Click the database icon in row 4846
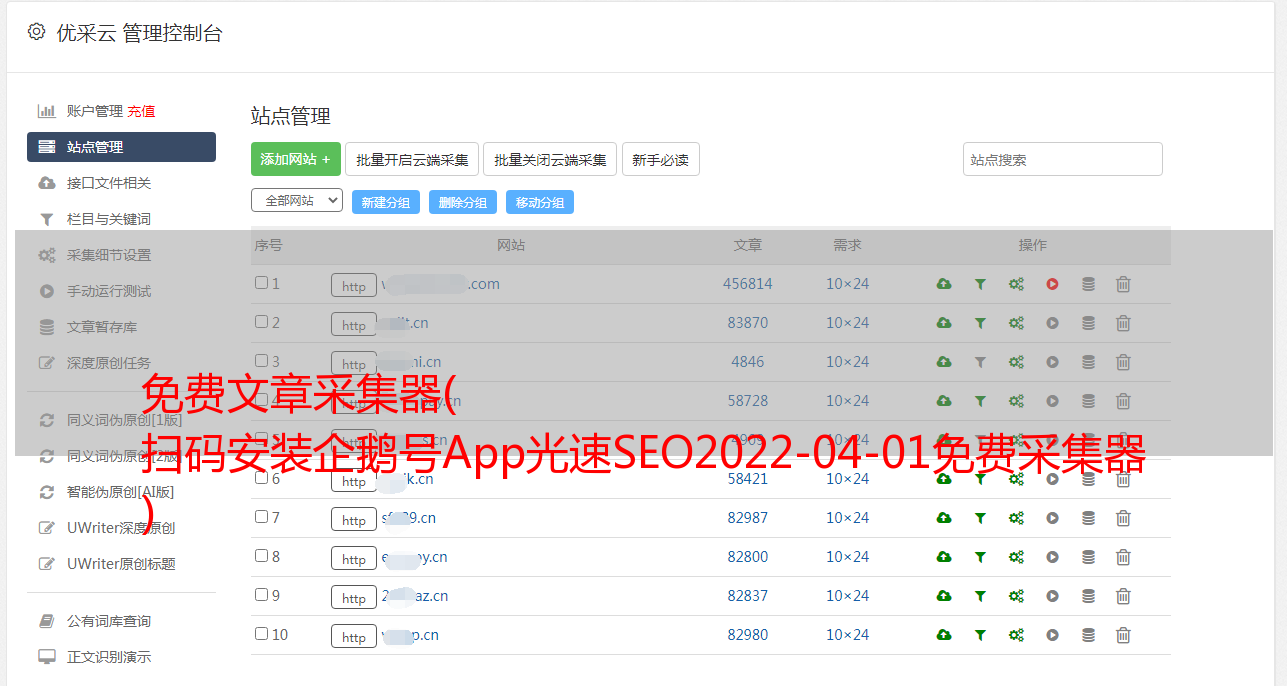This screenshot has width=1287, height=686. 1088,362
